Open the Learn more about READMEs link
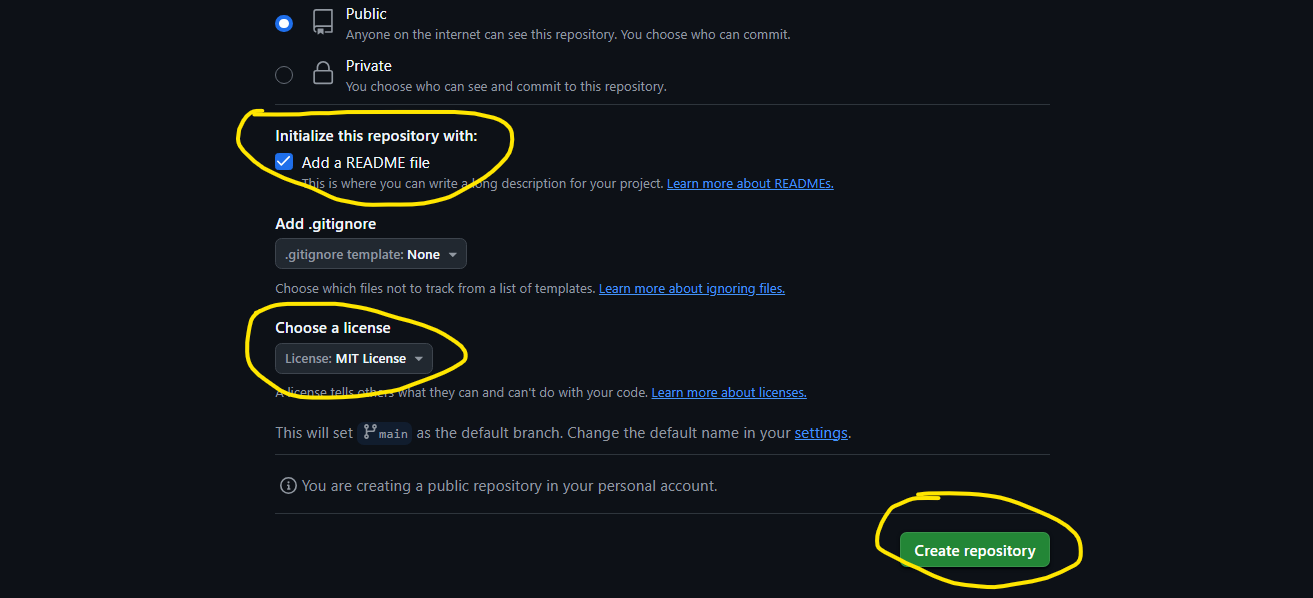Viewport: 1313px width, 598px height. tap(750, 184)
